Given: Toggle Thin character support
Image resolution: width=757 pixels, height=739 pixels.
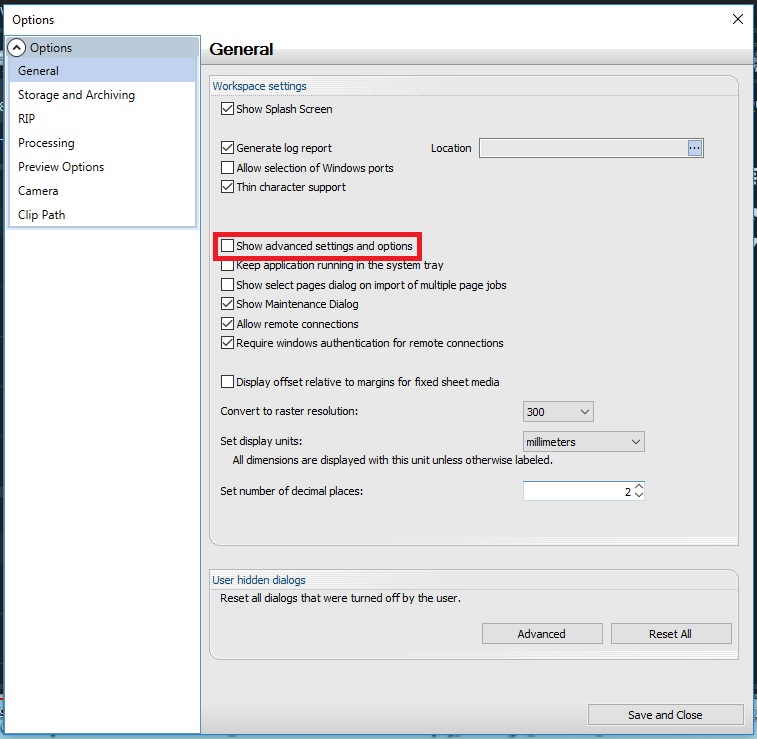Looking at the screenshot, I should click(227, 187).
